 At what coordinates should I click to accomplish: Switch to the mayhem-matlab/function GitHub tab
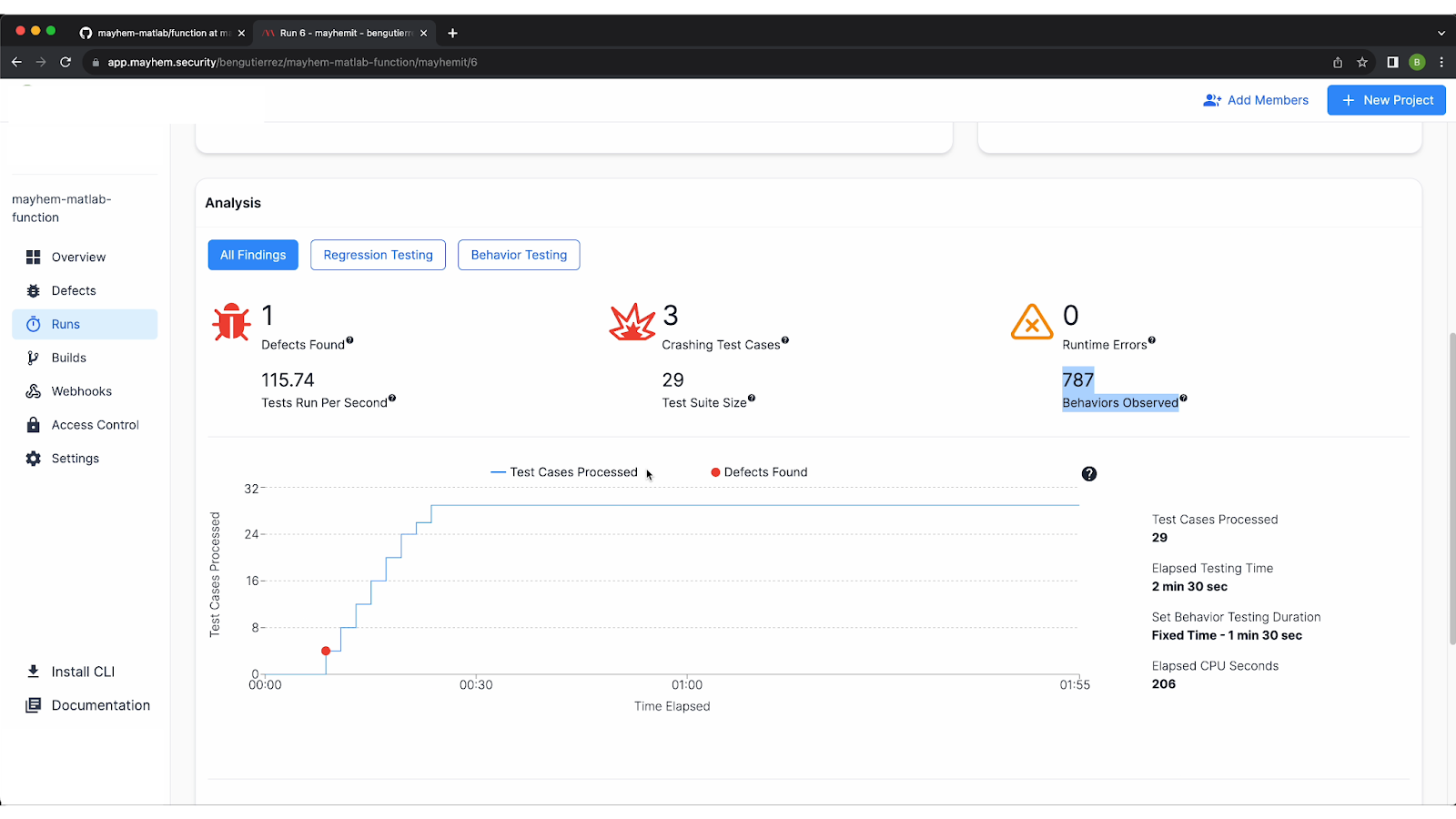(162, 33)
